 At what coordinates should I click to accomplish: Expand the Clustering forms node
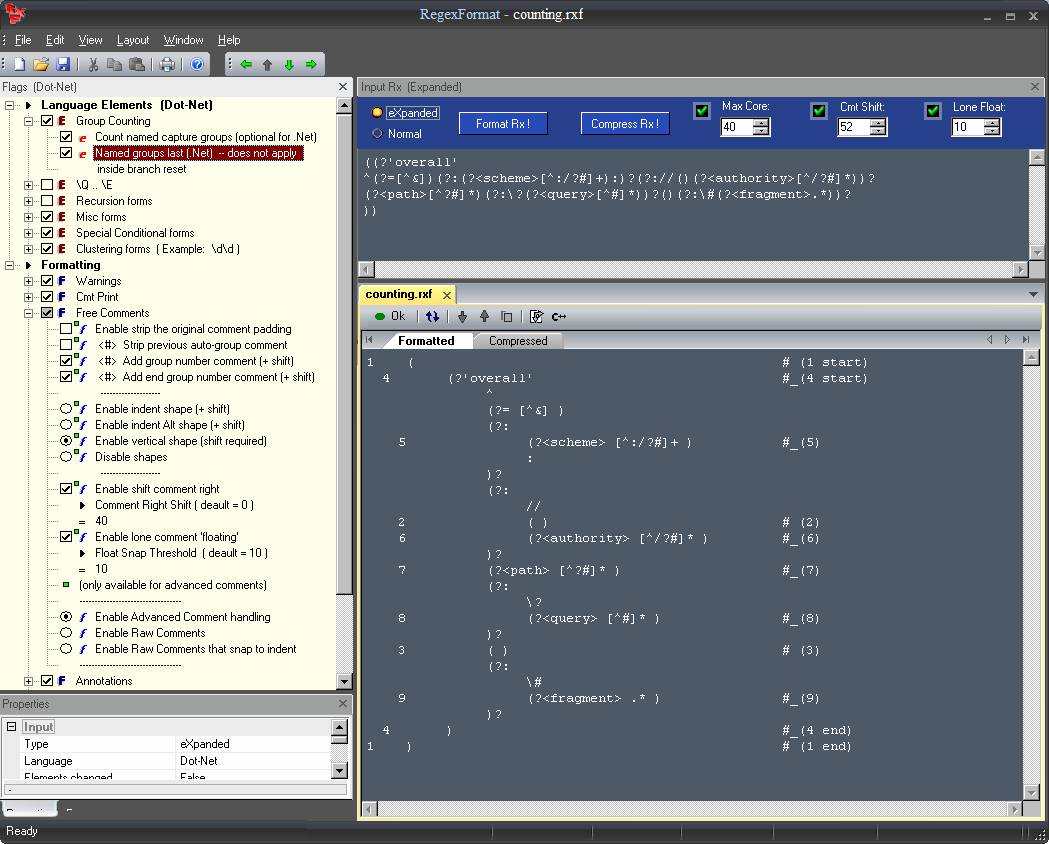28,249
